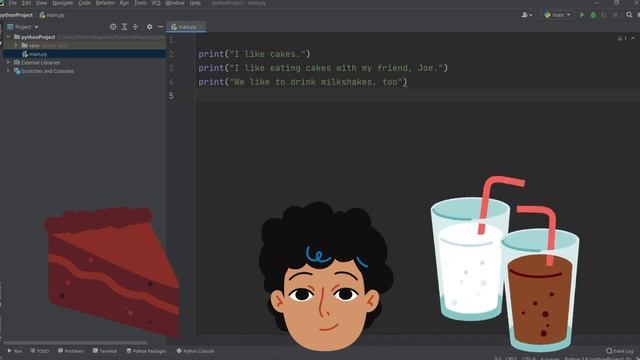Viewport: 640px width, 360px height.
Task: Click the green Debug bug icon
Action: point(593,15)
